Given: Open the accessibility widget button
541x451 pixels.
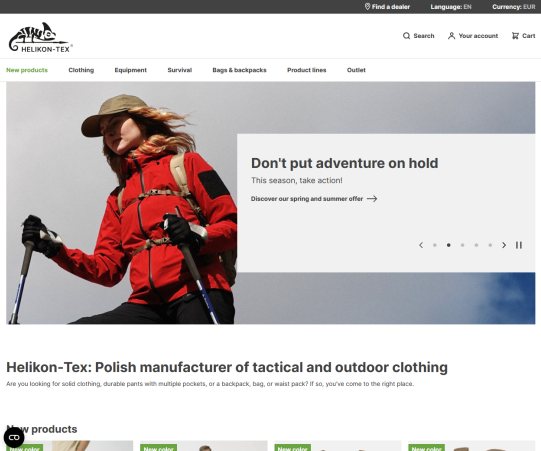Looking at the screenshot, I should pos(14,437).
